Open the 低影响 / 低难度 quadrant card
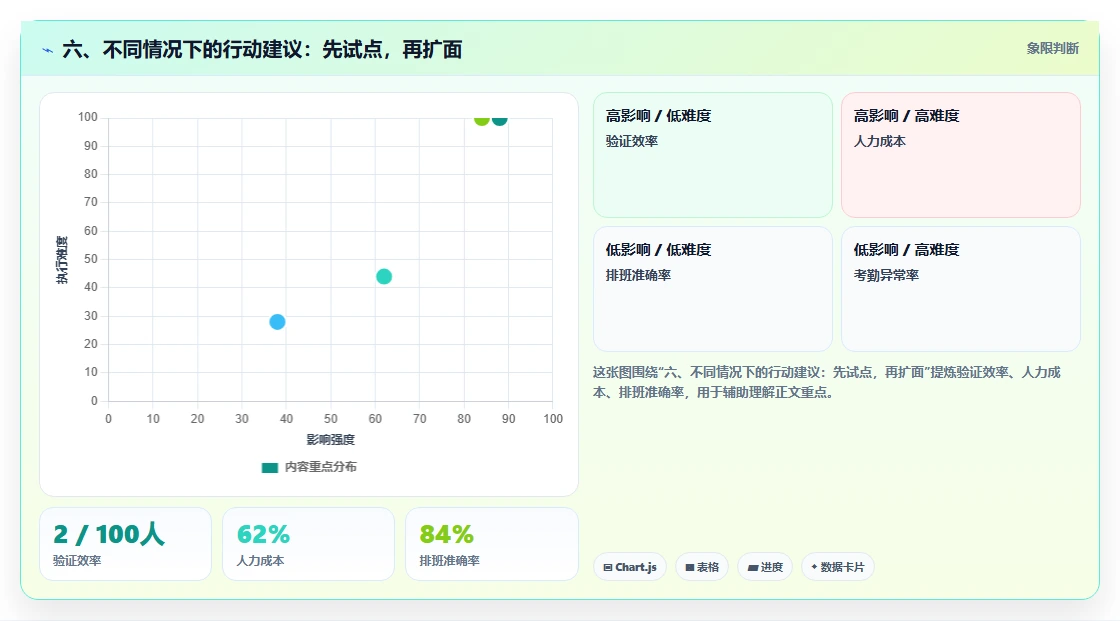The image size is (1120, 621). click(713, 289)
